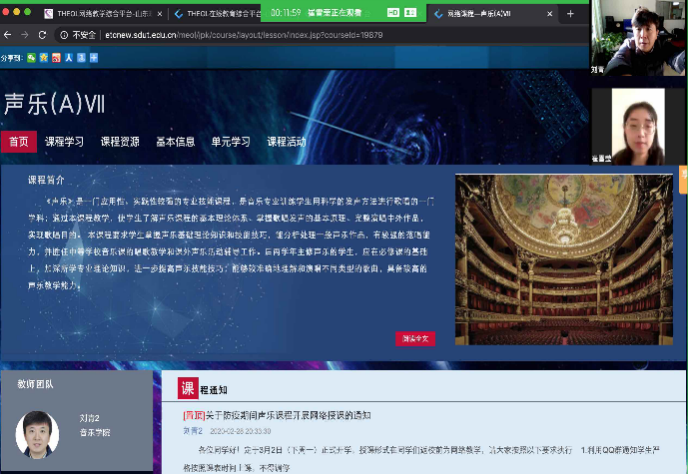
Task: Reload the current page
Action: tap(42, 34)
